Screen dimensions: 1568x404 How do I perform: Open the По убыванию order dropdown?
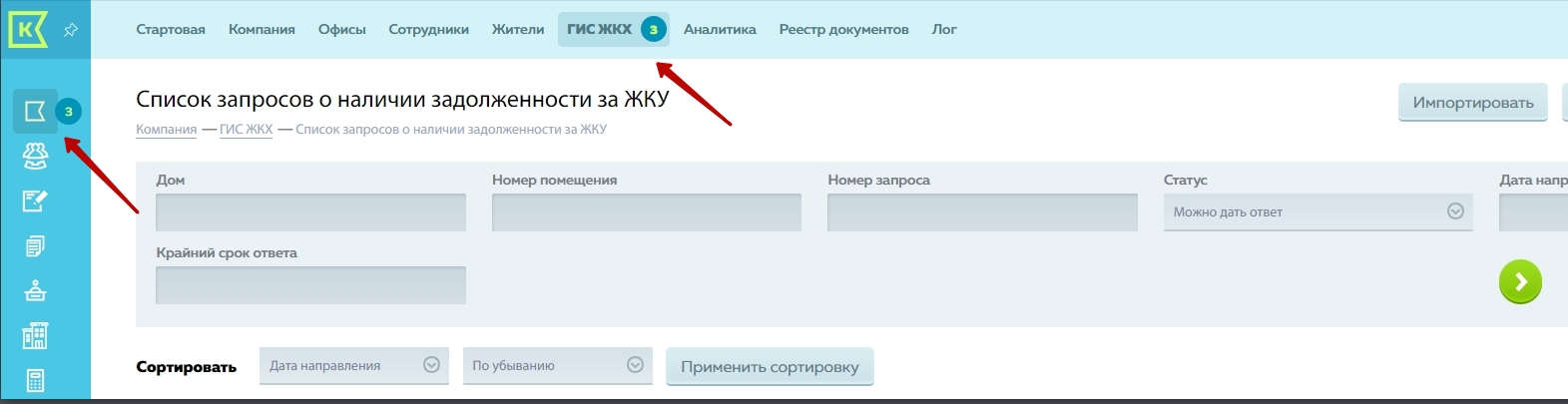(557, 365)
